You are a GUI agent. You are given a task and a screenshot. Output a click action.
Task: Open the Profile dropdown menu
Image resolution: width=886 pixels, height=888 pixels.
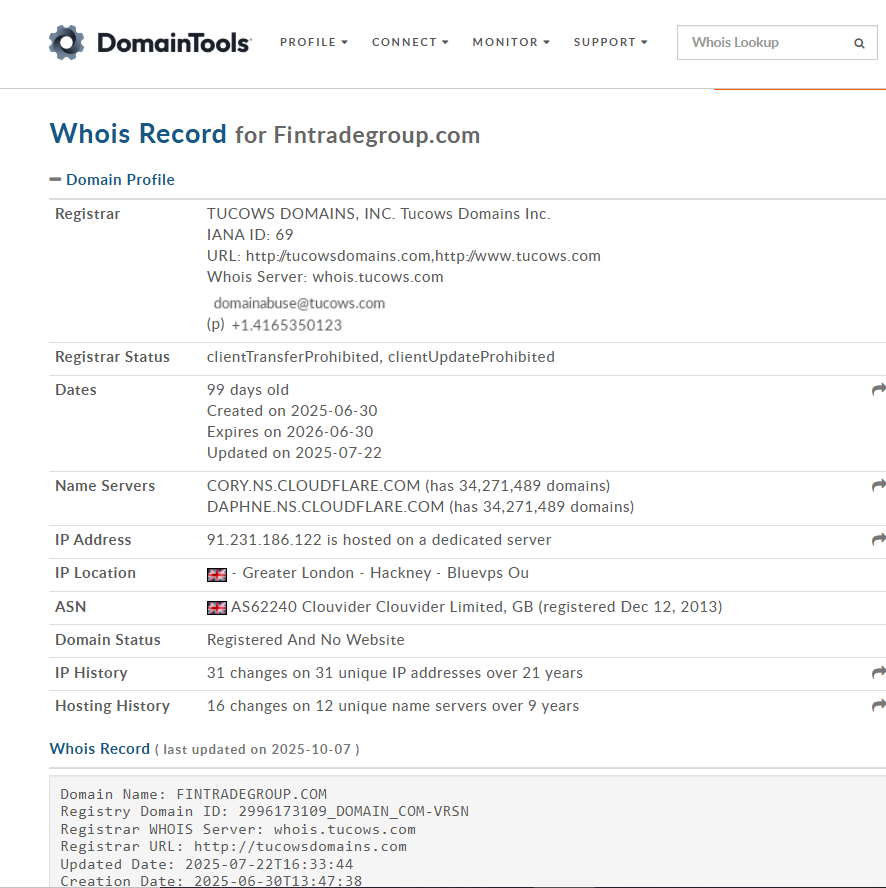[x=314, y=42]
